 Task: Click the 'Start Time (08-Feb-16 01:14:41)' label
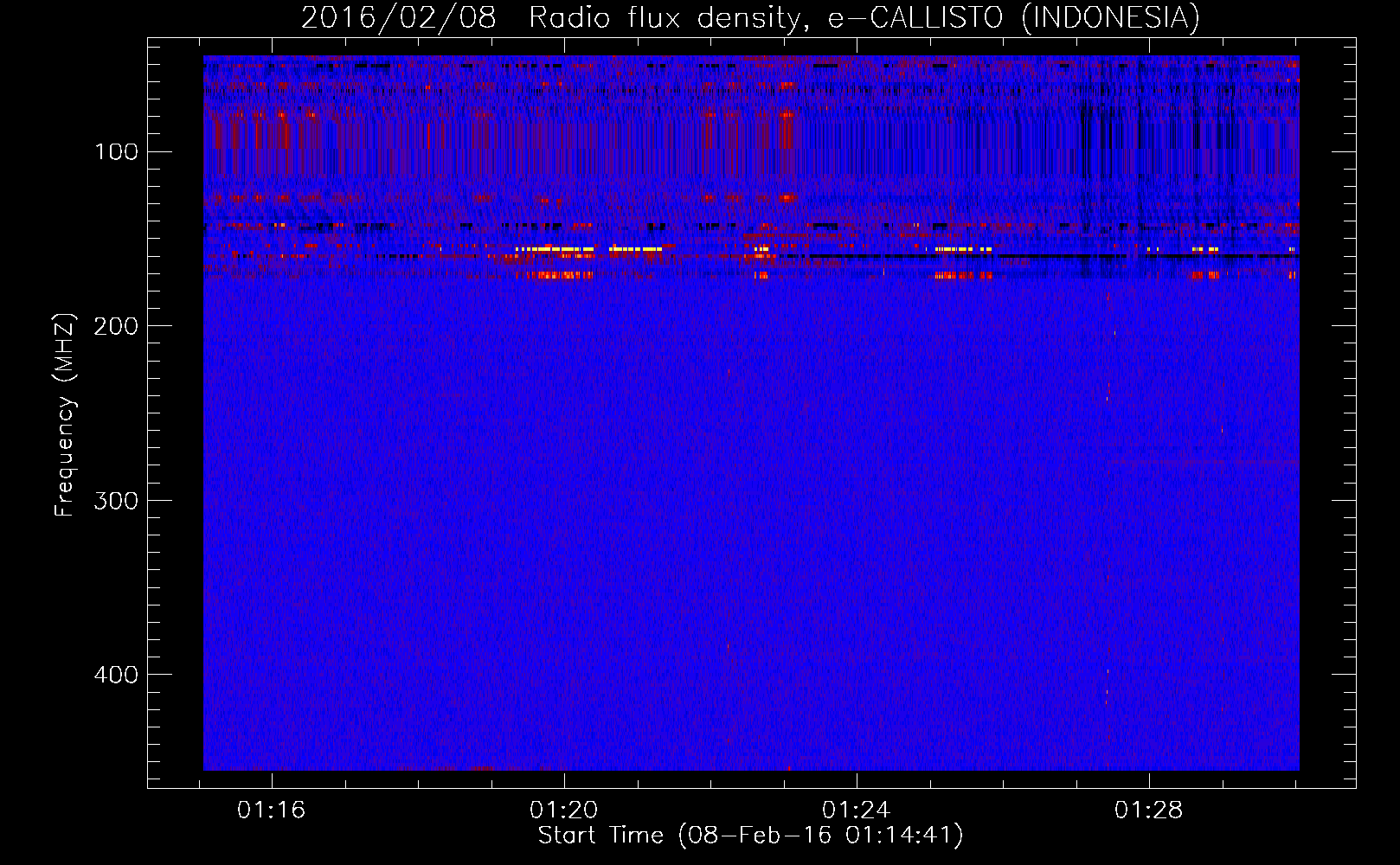pyautogui.click(x=751, y=836)
